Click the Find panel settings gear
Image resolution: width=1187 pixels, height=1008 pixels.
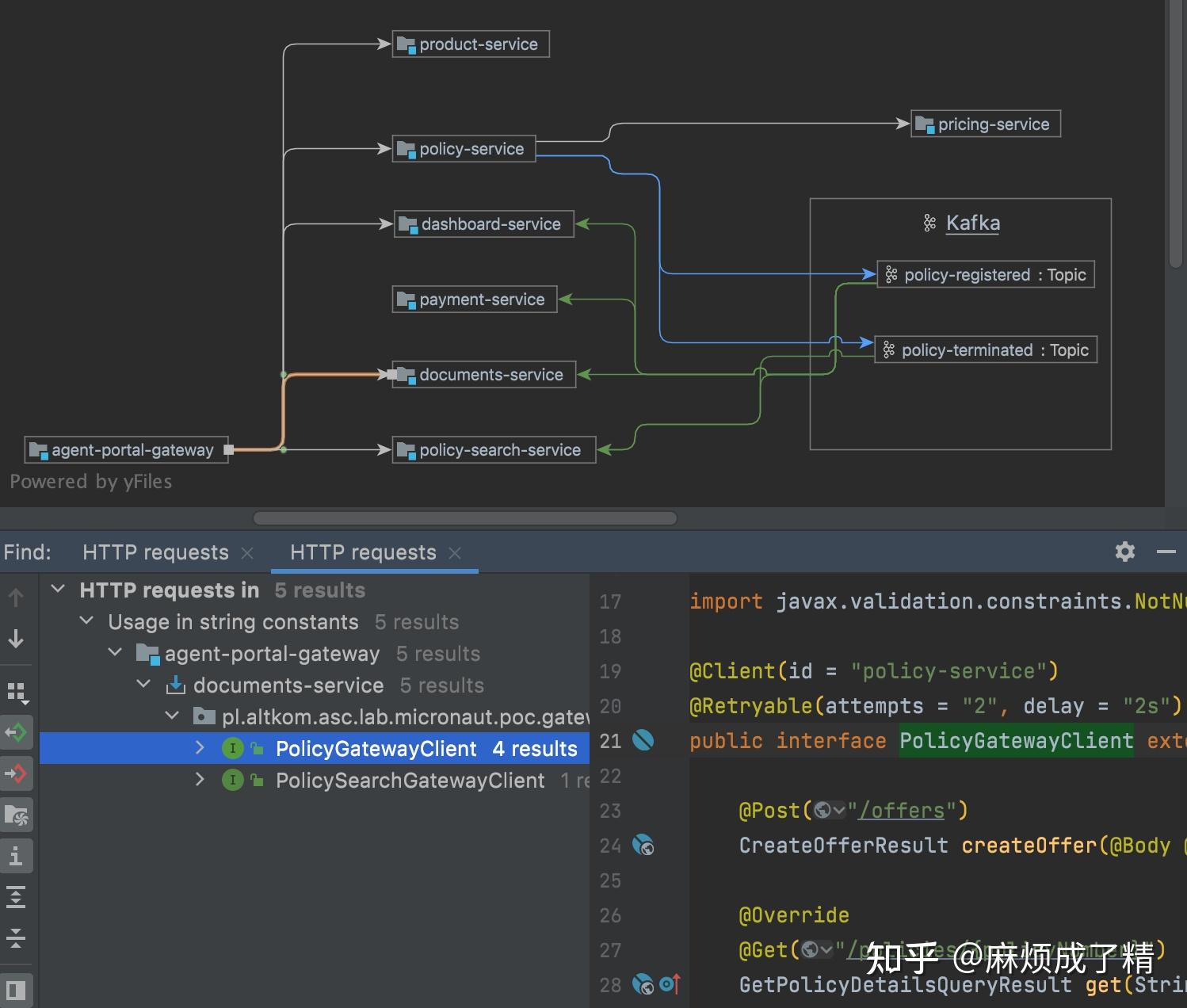(1124, 552)
